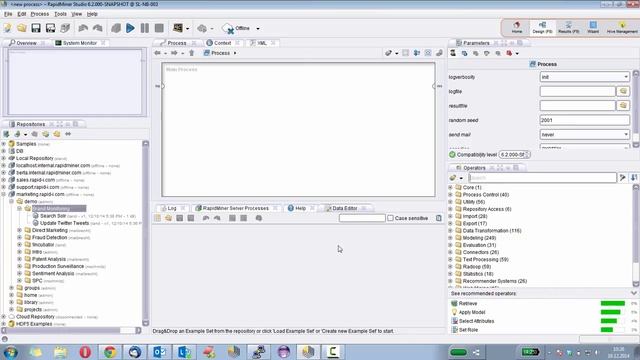Open the Wizard perspective
Image resolution: width=640 pixels, height=360 pixels.
(593, 27)
